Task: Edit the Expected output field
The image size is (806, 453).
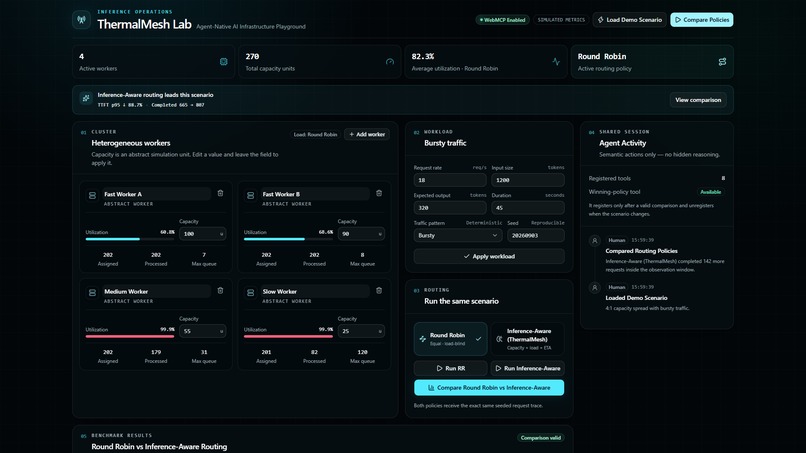Action: coord(450,208)
